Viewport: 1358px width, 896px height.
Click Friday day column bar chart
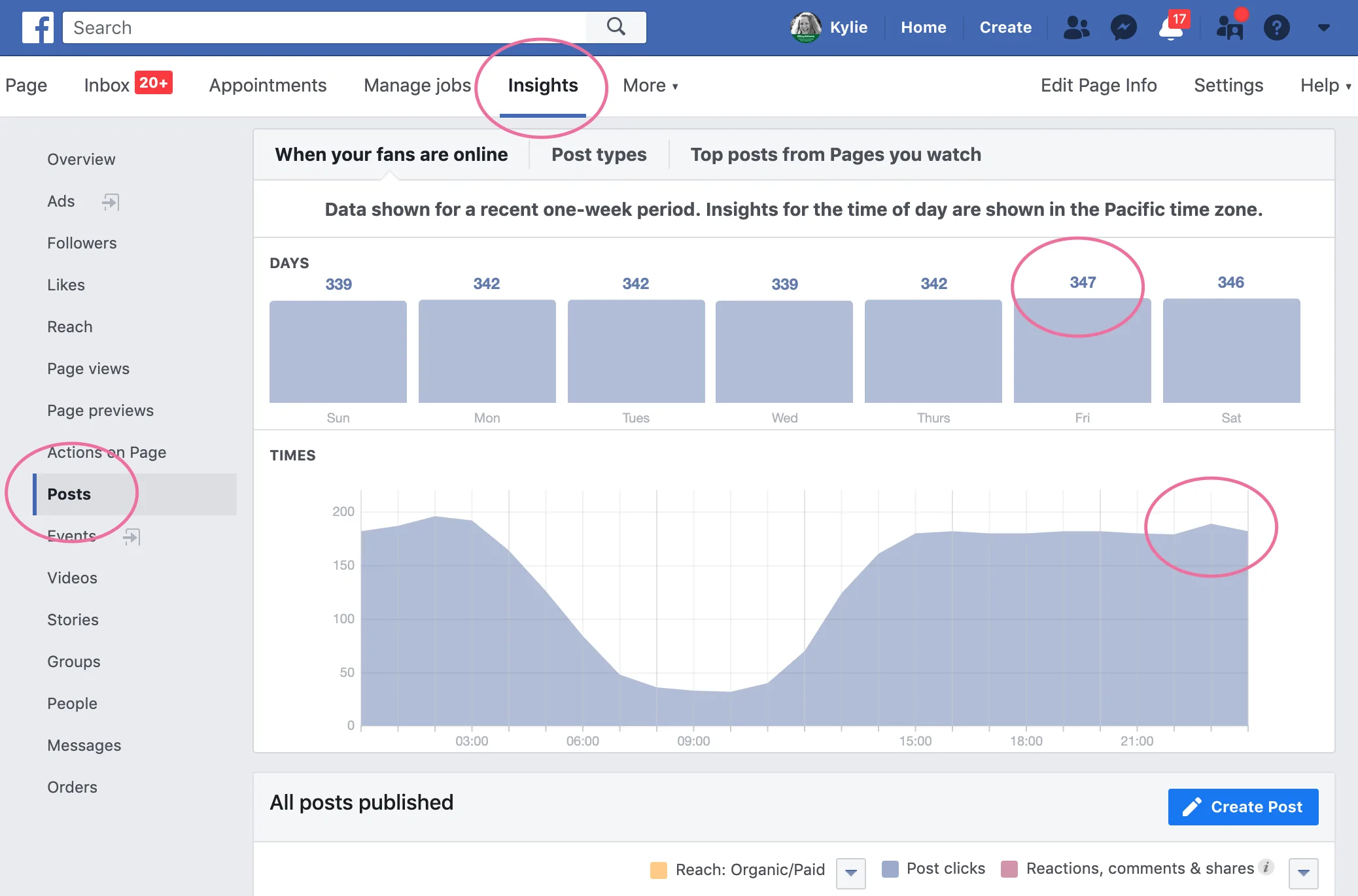1082,350
